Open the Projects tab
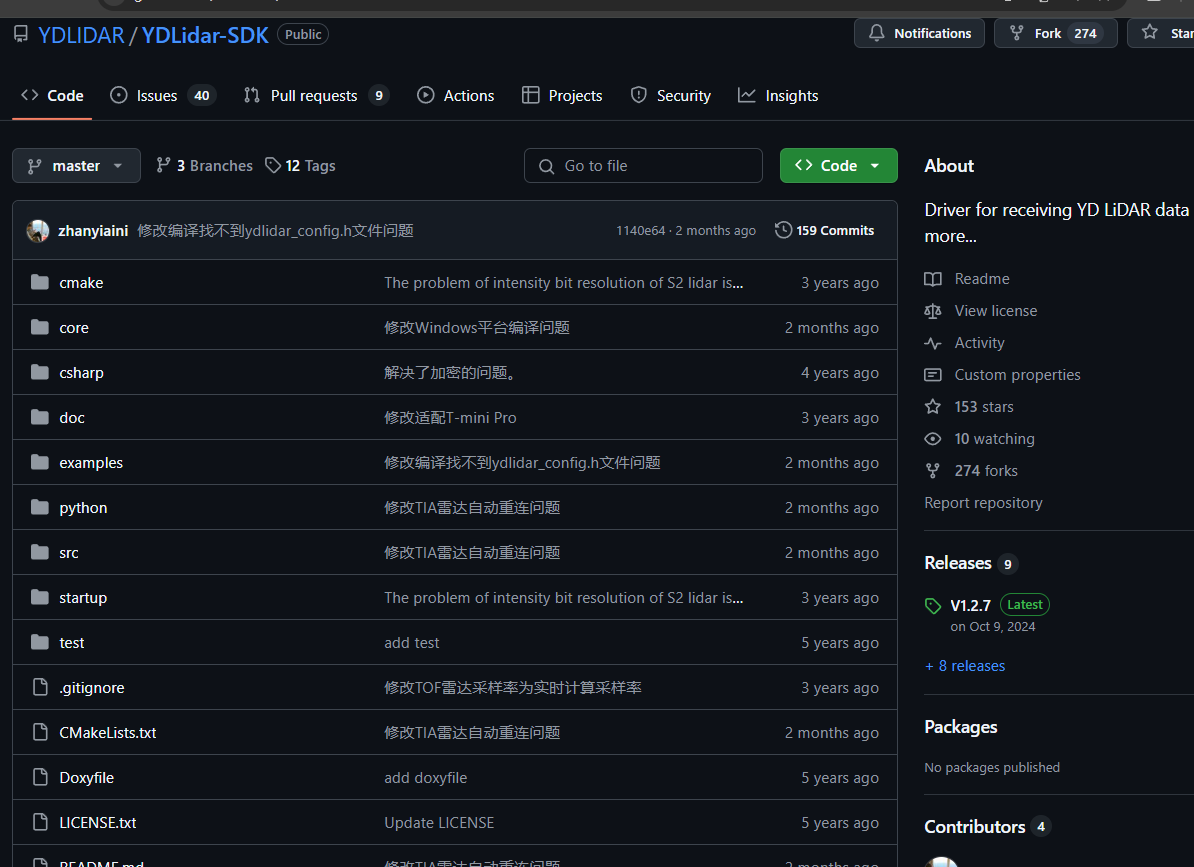 (562, 95)
